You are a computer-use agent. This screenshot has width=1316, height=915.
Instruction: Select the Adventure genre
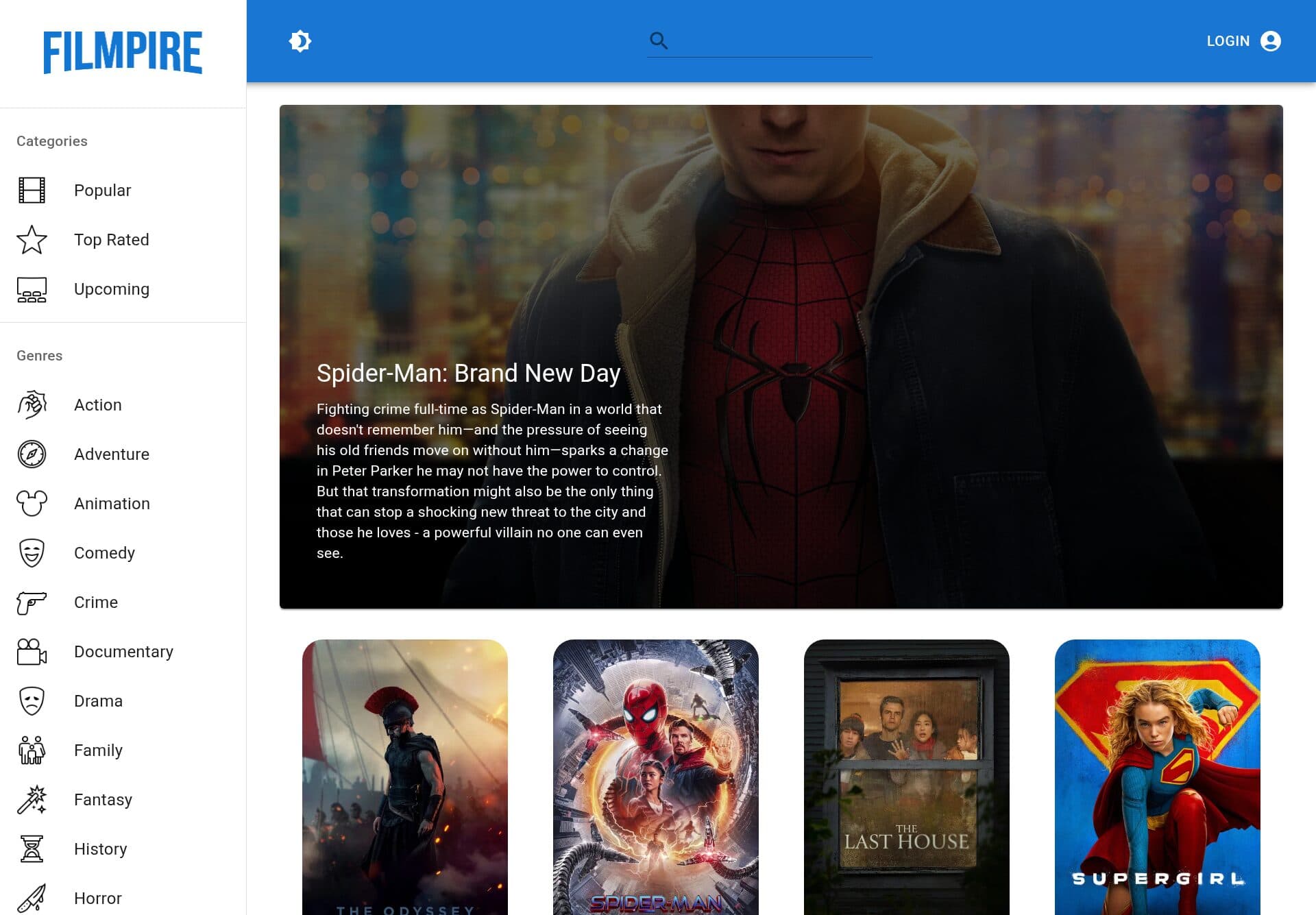[x=123, y=454]
